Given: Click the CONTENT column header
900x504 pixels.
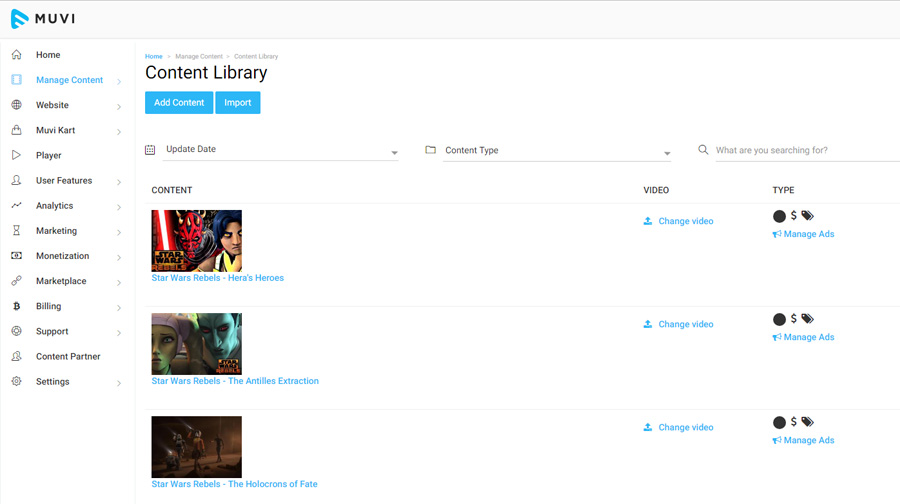Looking at the screenshot, I should (x=172, y=190).
